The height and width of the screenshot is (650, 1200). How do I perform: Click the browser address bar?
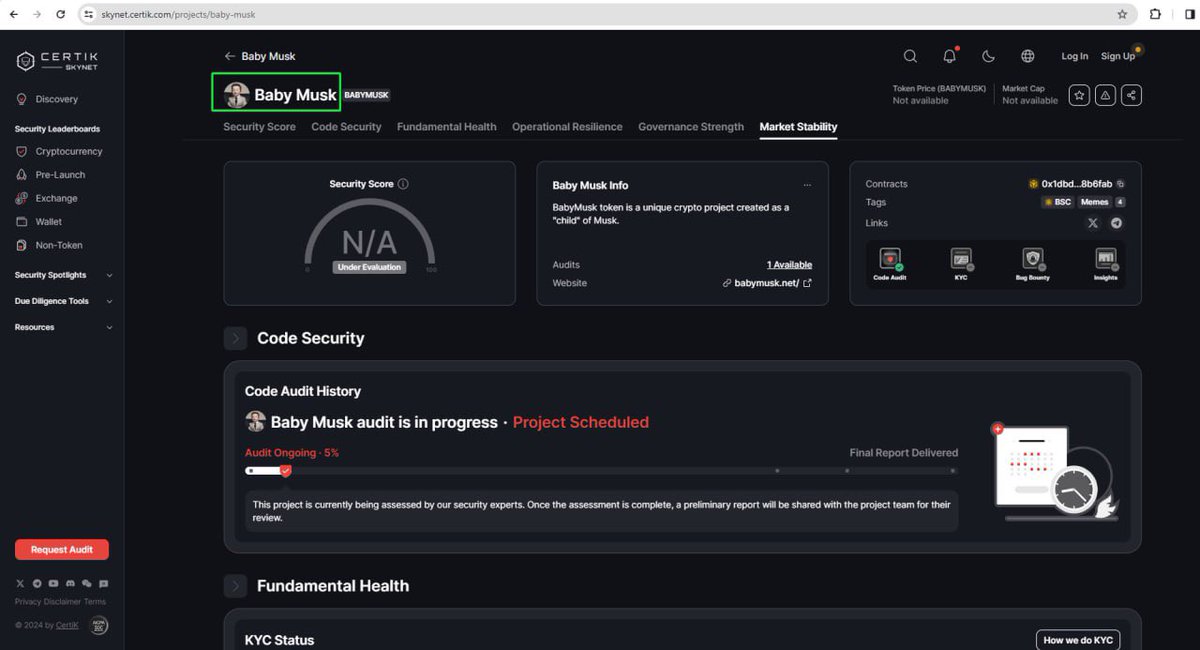tap(605, 15)
